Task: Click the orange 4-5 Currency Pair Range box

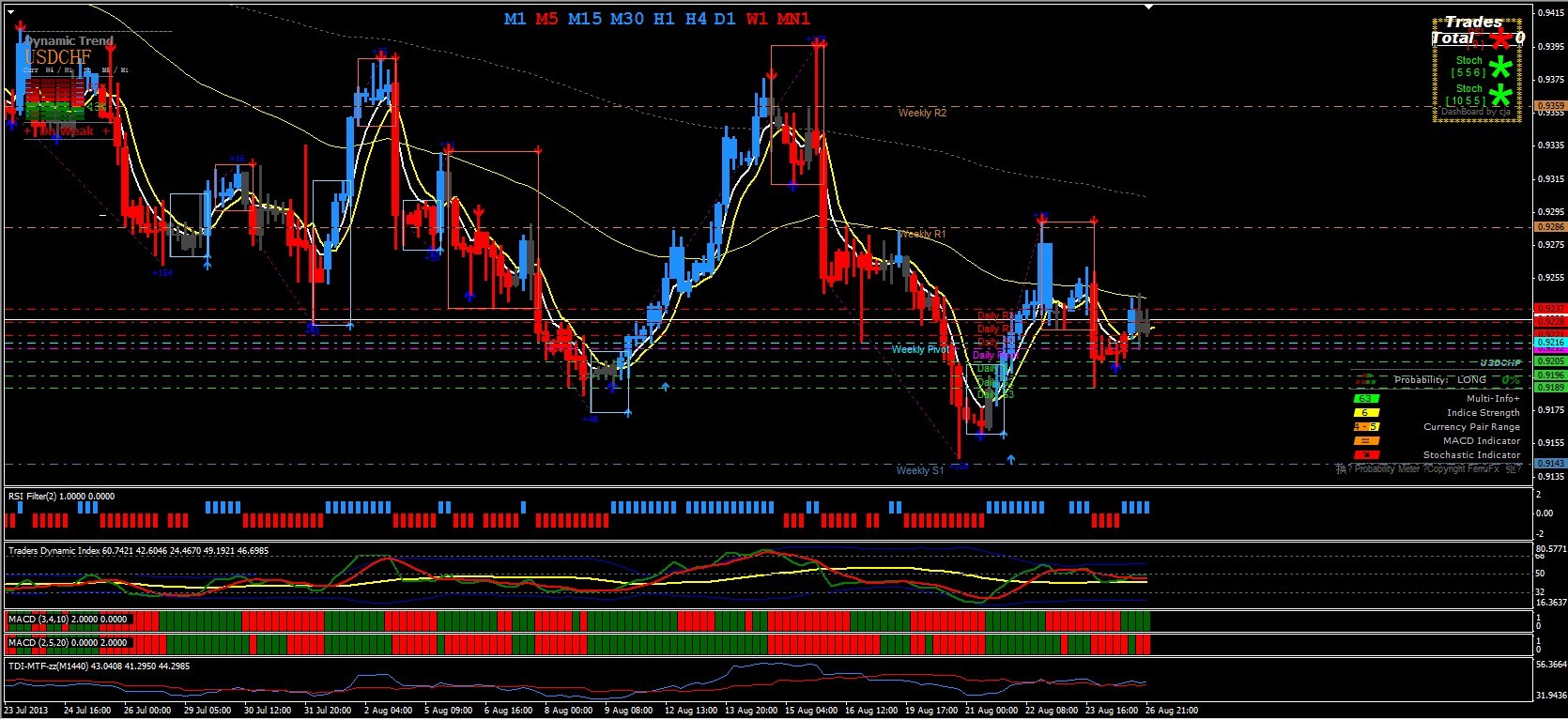Action: pyautogui.click(x=1366, y=427)
